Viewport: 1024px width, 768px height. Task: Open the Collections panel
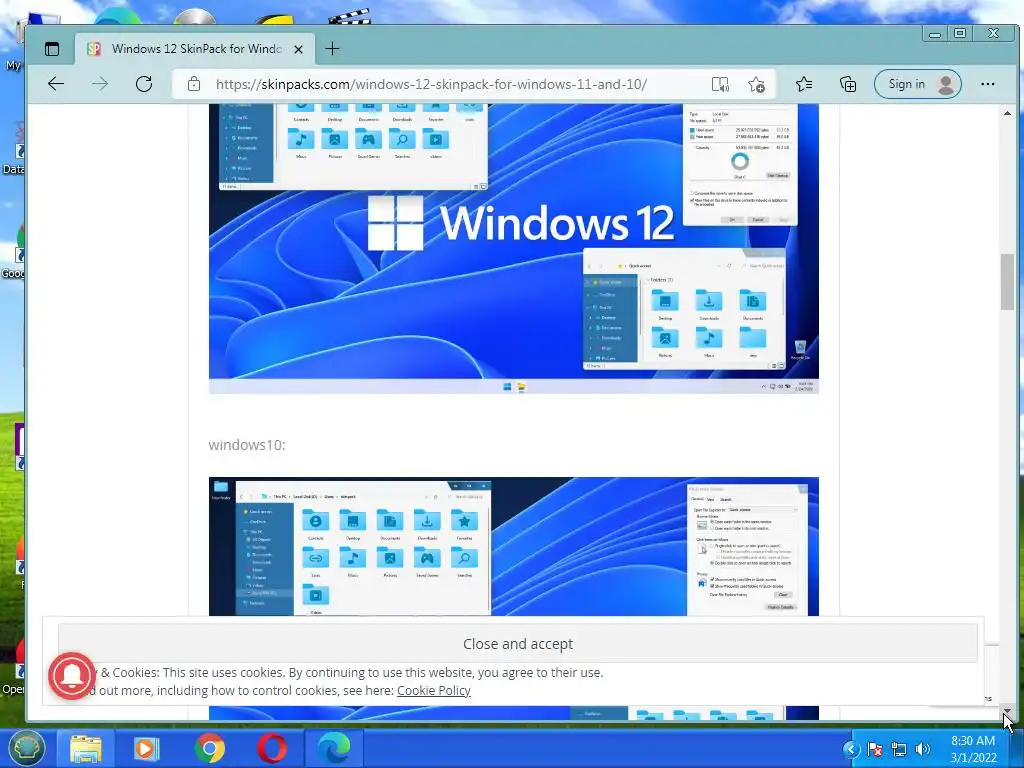pos(848,84)
